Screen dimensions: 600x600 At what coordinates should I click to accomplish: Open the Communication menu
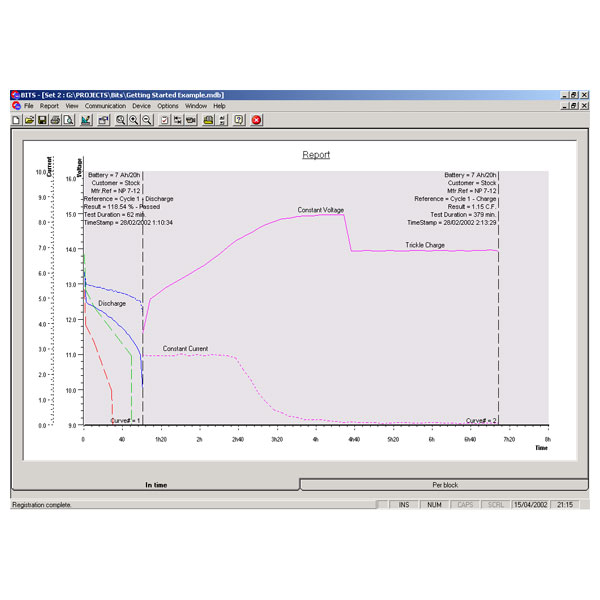coord(105,105)
